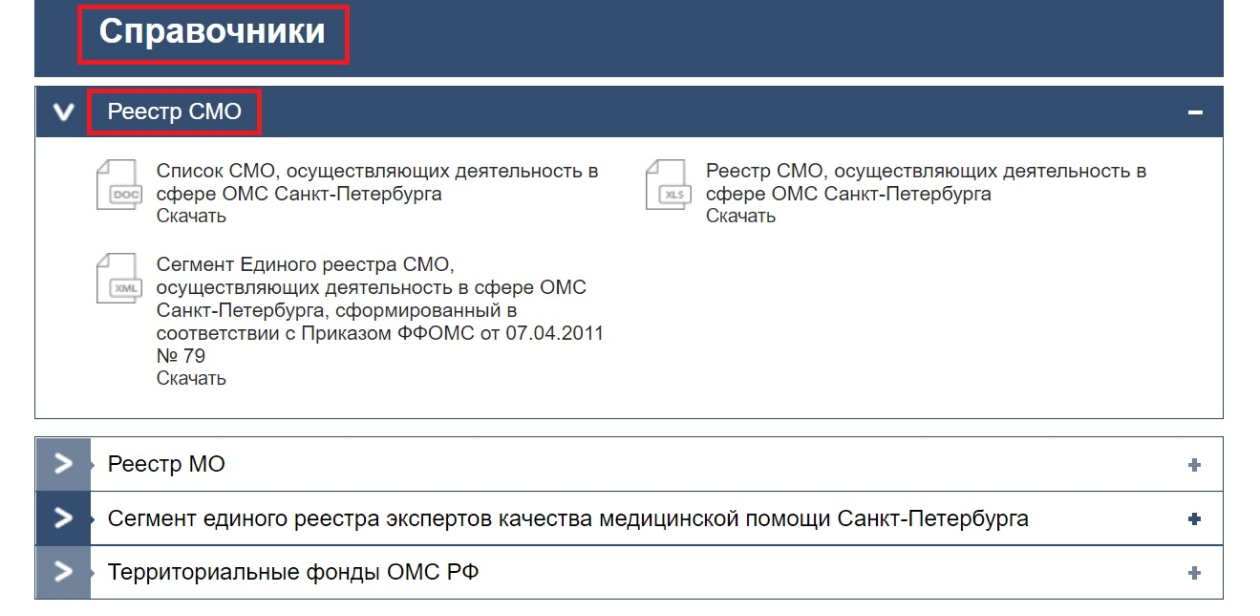Open the XML file icon for Сегмент Единого реестра

119,279
